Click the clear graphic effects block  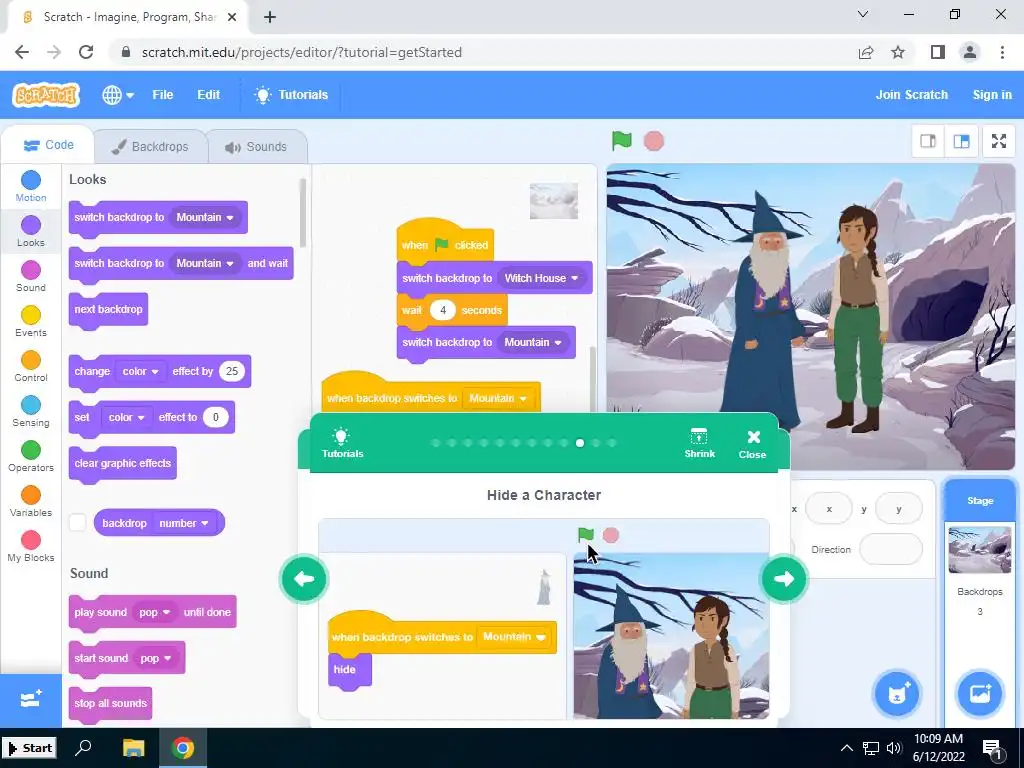(123, 464)
